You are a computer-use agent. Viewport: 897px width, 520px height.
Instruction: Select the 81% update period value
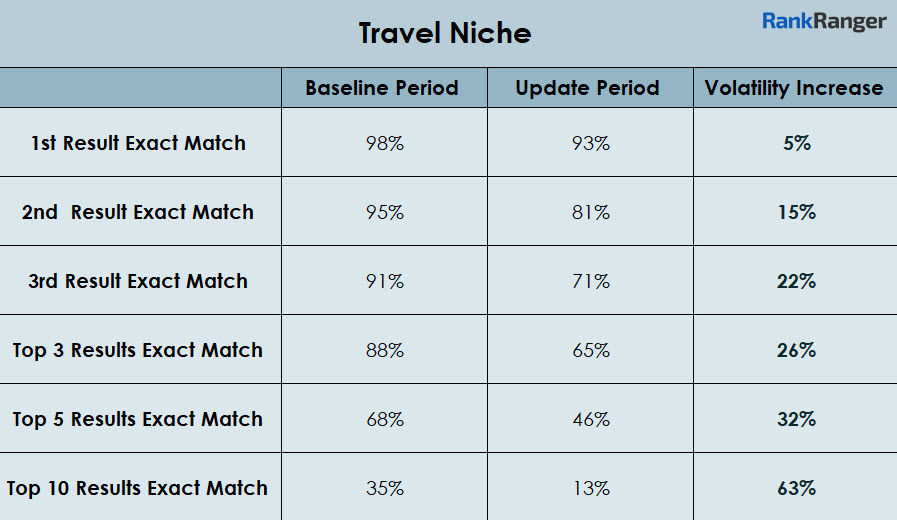tap(590, 212)
